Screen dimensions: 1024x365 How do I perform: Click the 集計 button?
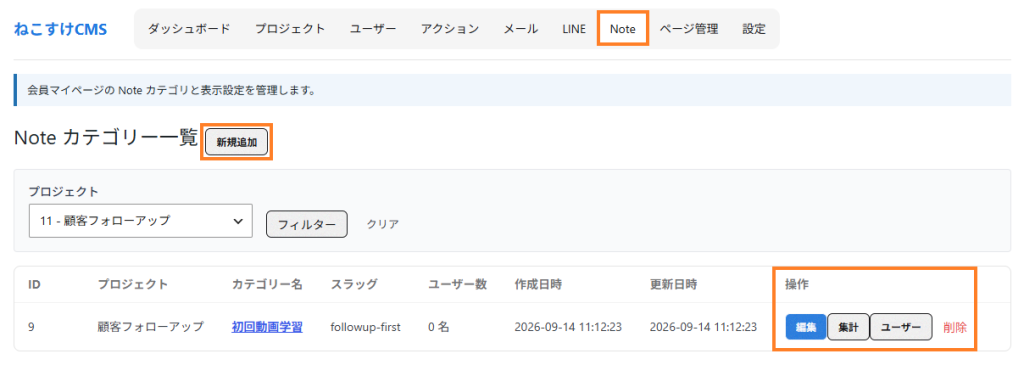848,327
